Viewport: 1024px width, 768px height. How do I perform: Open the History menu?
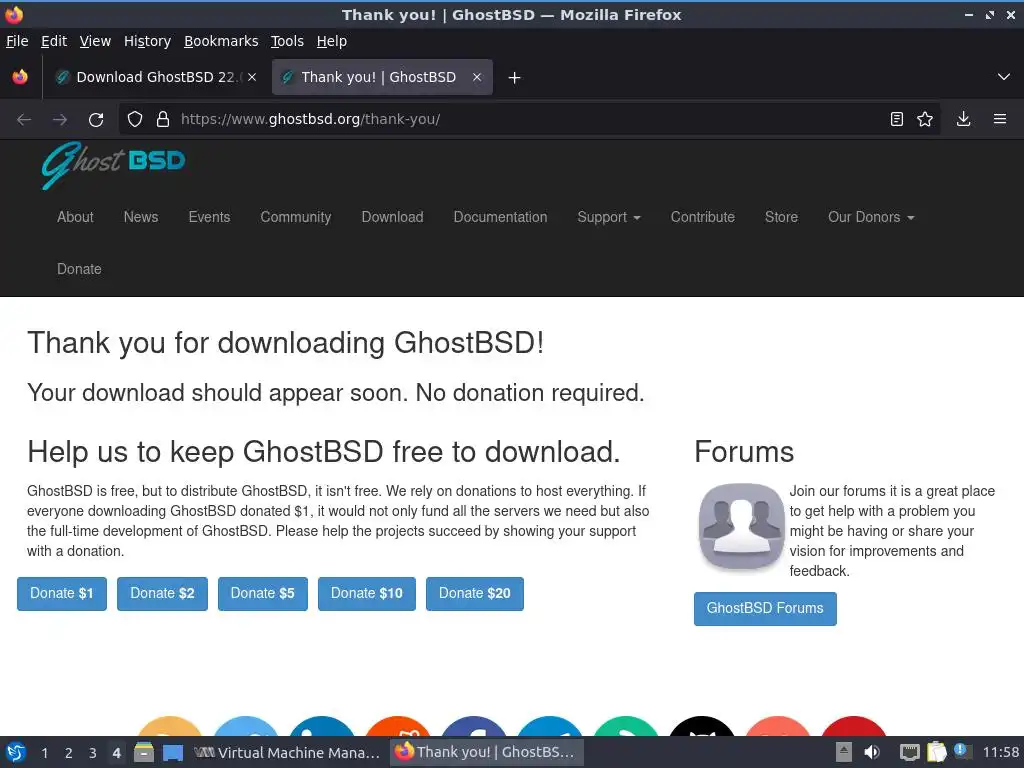pyautogui.click(x=148, y=41)
